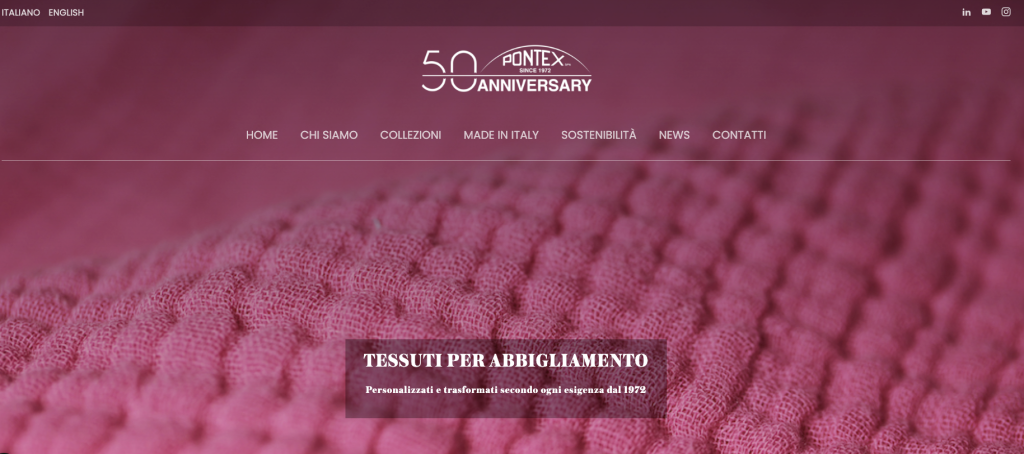
Task: Open the LinkedIn social icon
Action: pos(967,12)
